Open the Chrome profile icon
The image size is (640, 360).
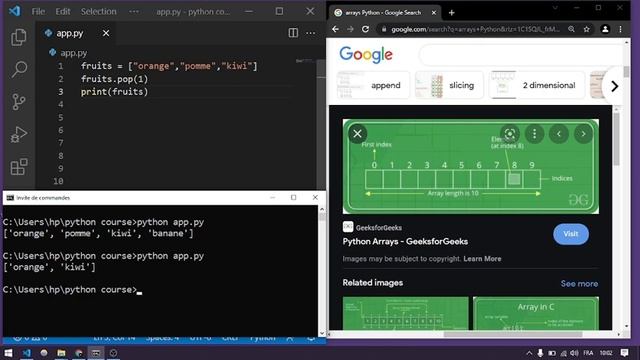pyautogui.click(x=605, y=29)
